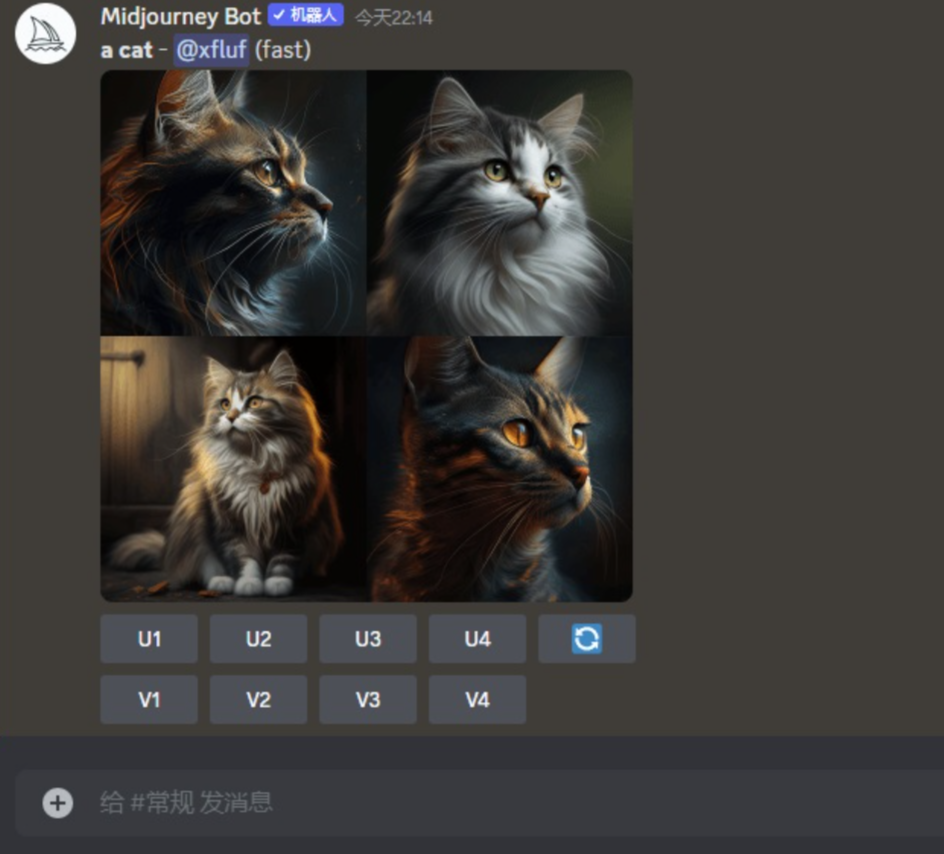Click the plus attachment icon in message bar
944x854 pixels.
tap(58, 803)
